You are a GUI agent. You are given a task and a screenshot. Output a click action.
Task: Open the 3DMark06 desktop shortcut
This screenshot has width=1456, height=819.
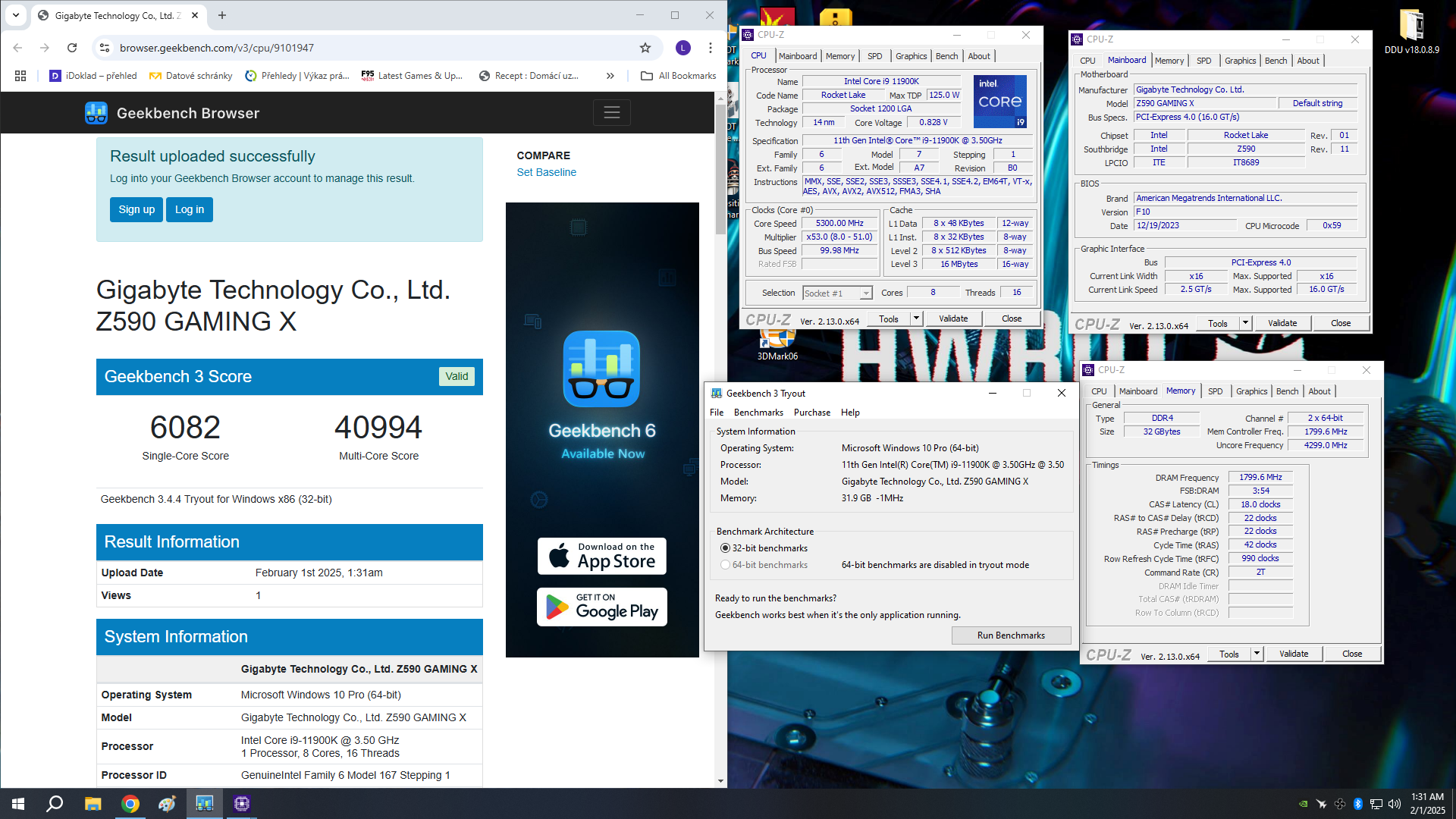(x=778, y=345)
